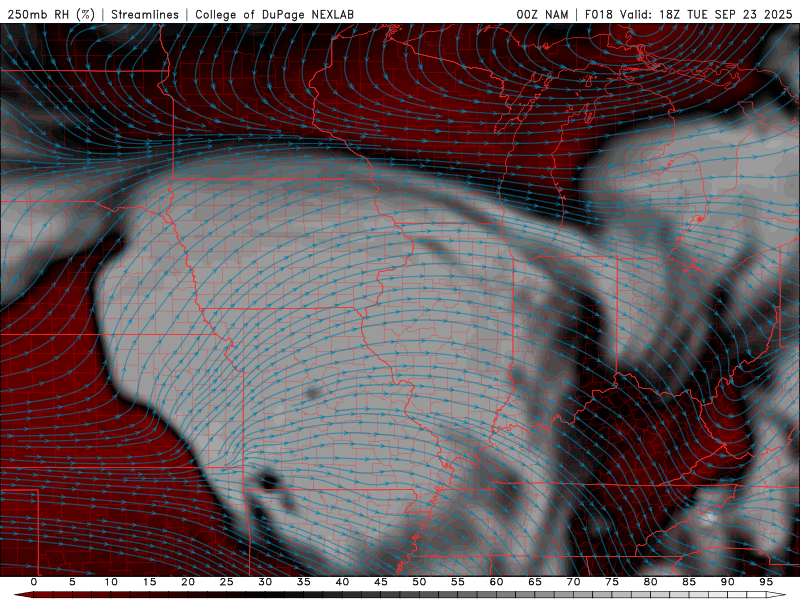Screen dimensions: 800x600
Task: Click the colorbar label "15"
Action: [149, 582]
